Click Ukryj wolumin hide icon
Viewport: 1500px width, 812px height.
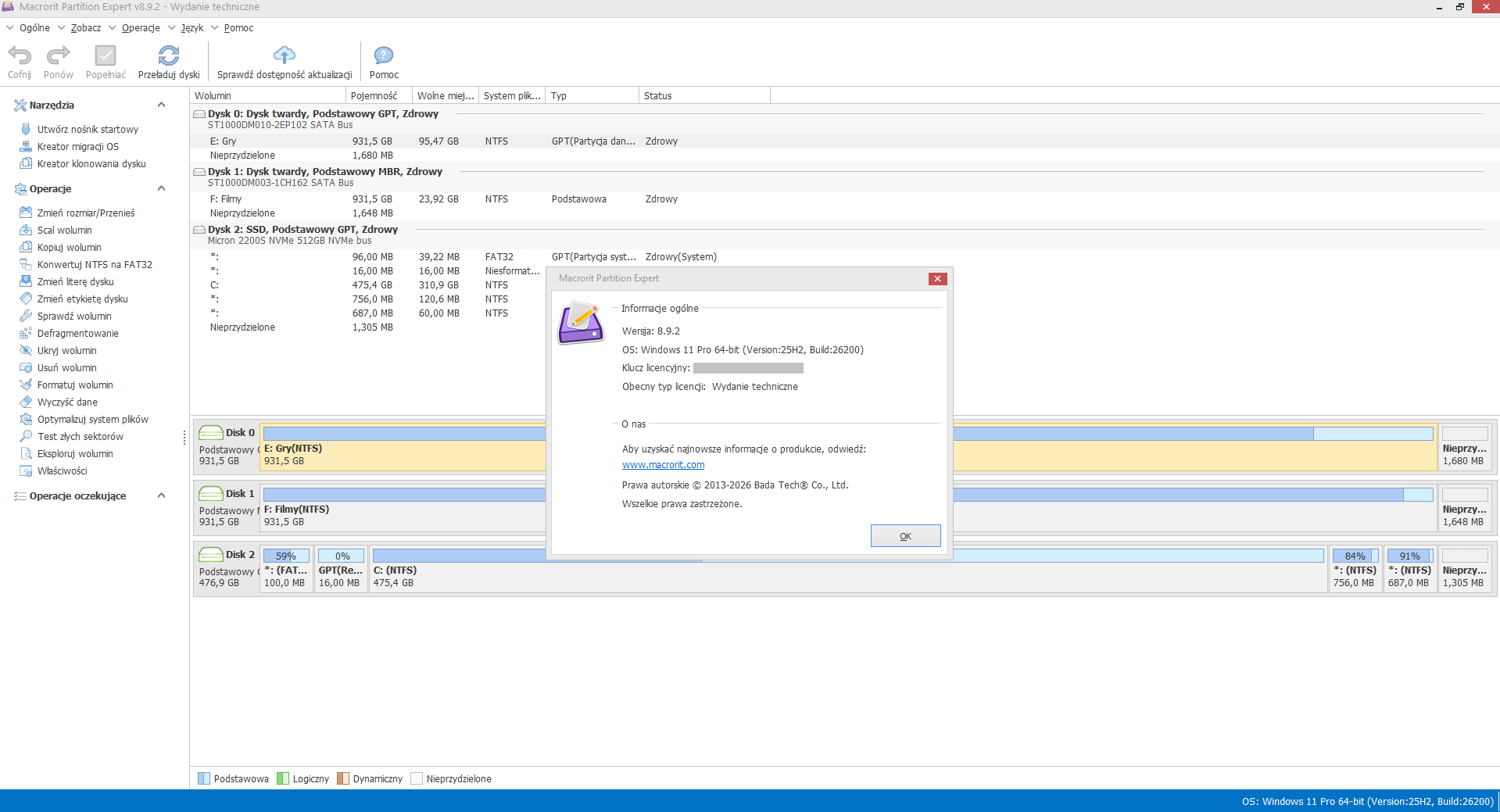click(x=26, y=350)
